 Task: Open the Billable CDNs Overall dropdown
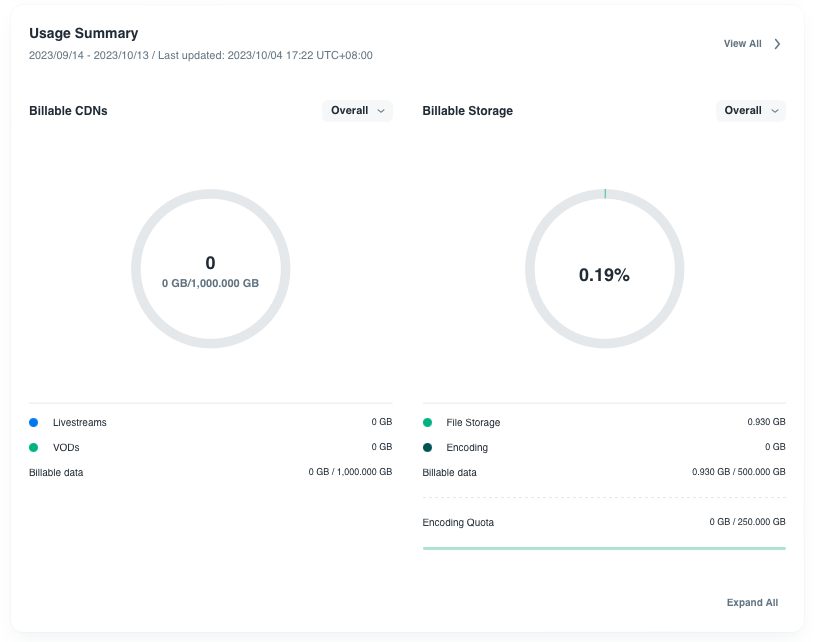pyautogui.click(x=357, y=111)
